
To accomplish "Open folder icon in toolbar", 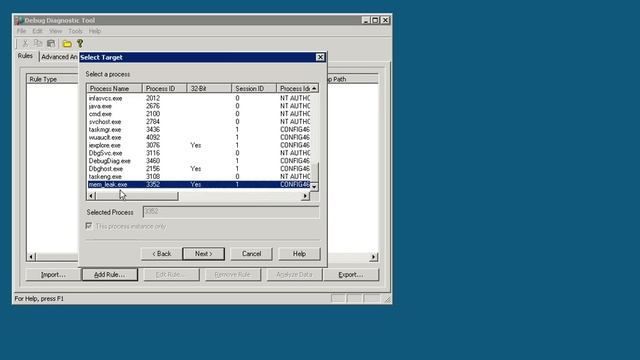I will tap(67, 43).
